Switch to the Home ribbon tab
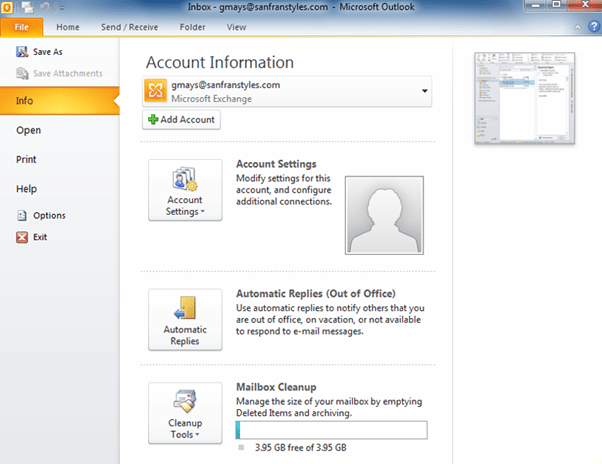The width and height of the screenshot is (602, 464). pyautogui.click(x=69, y=27)
